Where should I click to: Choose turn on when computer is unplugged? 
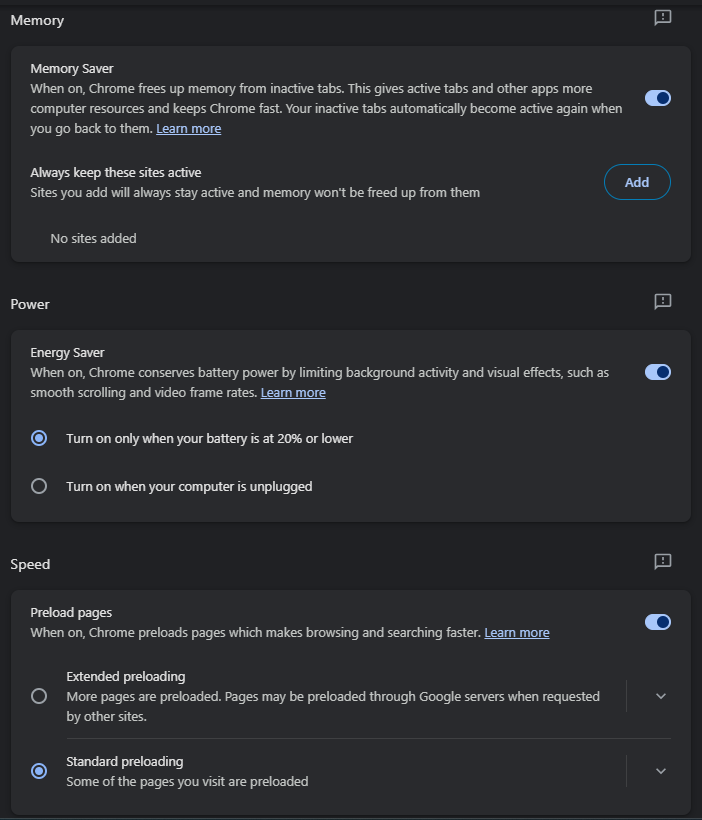[x=39, y=486]
